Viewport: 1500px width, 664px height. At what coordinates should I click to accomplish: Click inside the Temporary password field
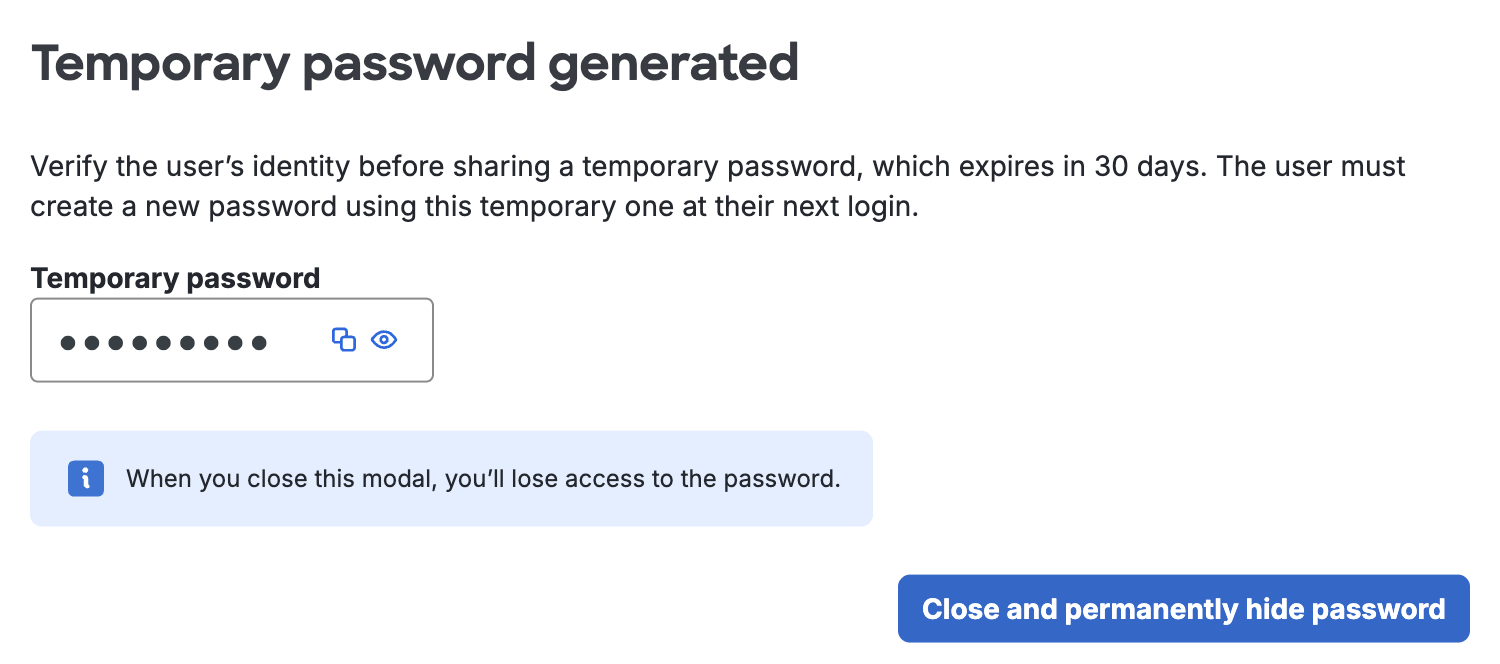click(160, 340)
